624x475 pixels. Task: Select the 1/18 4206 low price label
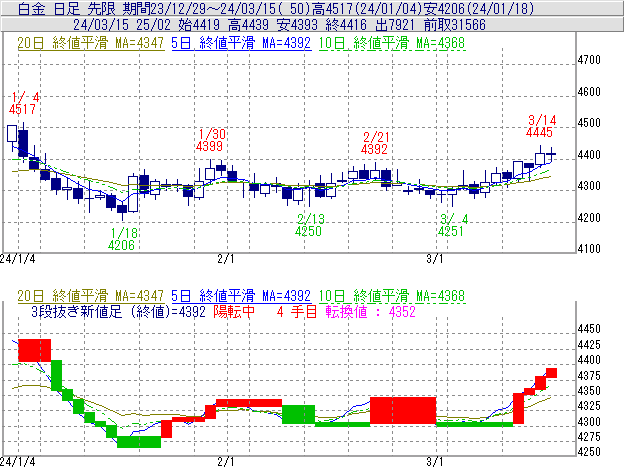(122, 239)
